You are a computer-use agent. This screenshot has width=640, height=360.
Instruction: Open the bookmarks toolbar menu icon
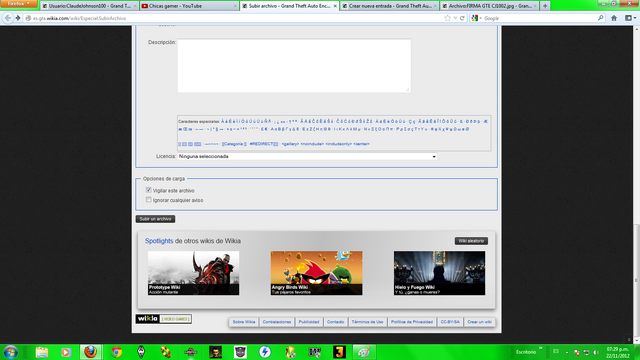coord(630,18)
